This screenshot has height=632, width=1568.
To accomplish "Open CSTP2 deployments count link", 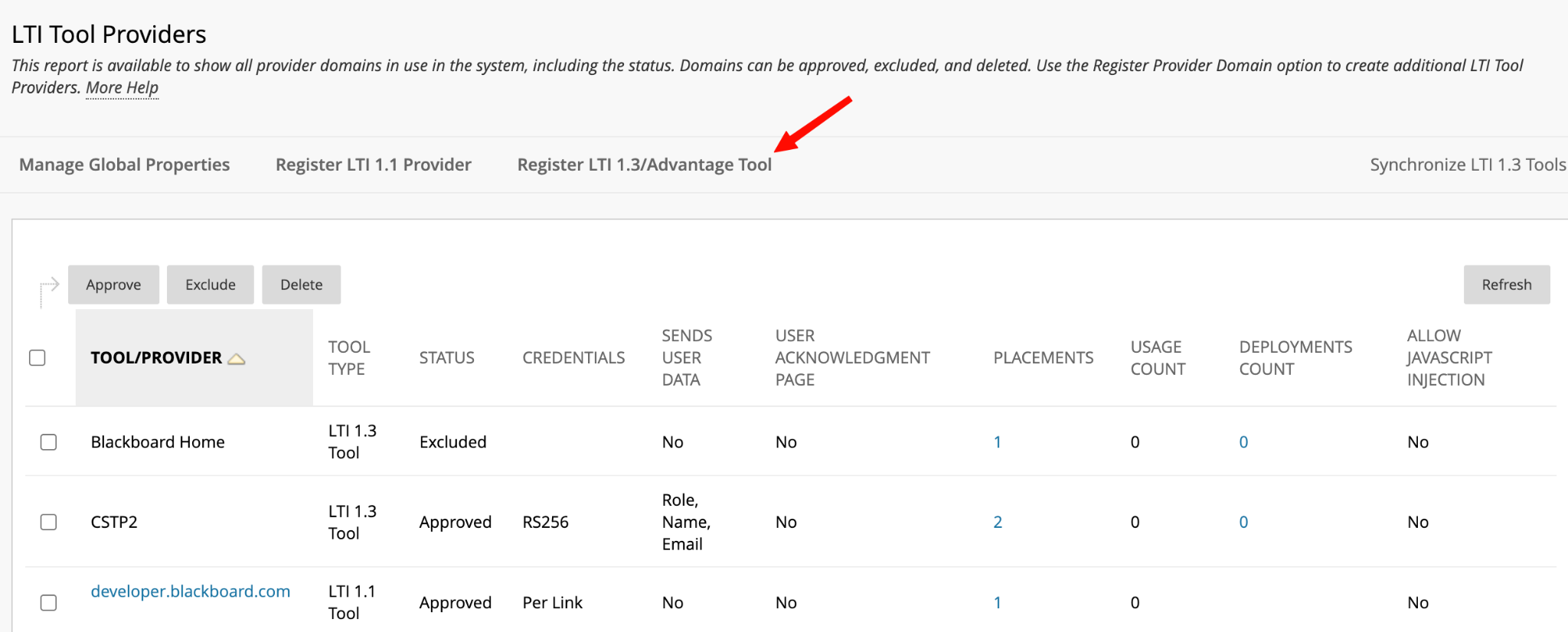I will coord(1243,522).
